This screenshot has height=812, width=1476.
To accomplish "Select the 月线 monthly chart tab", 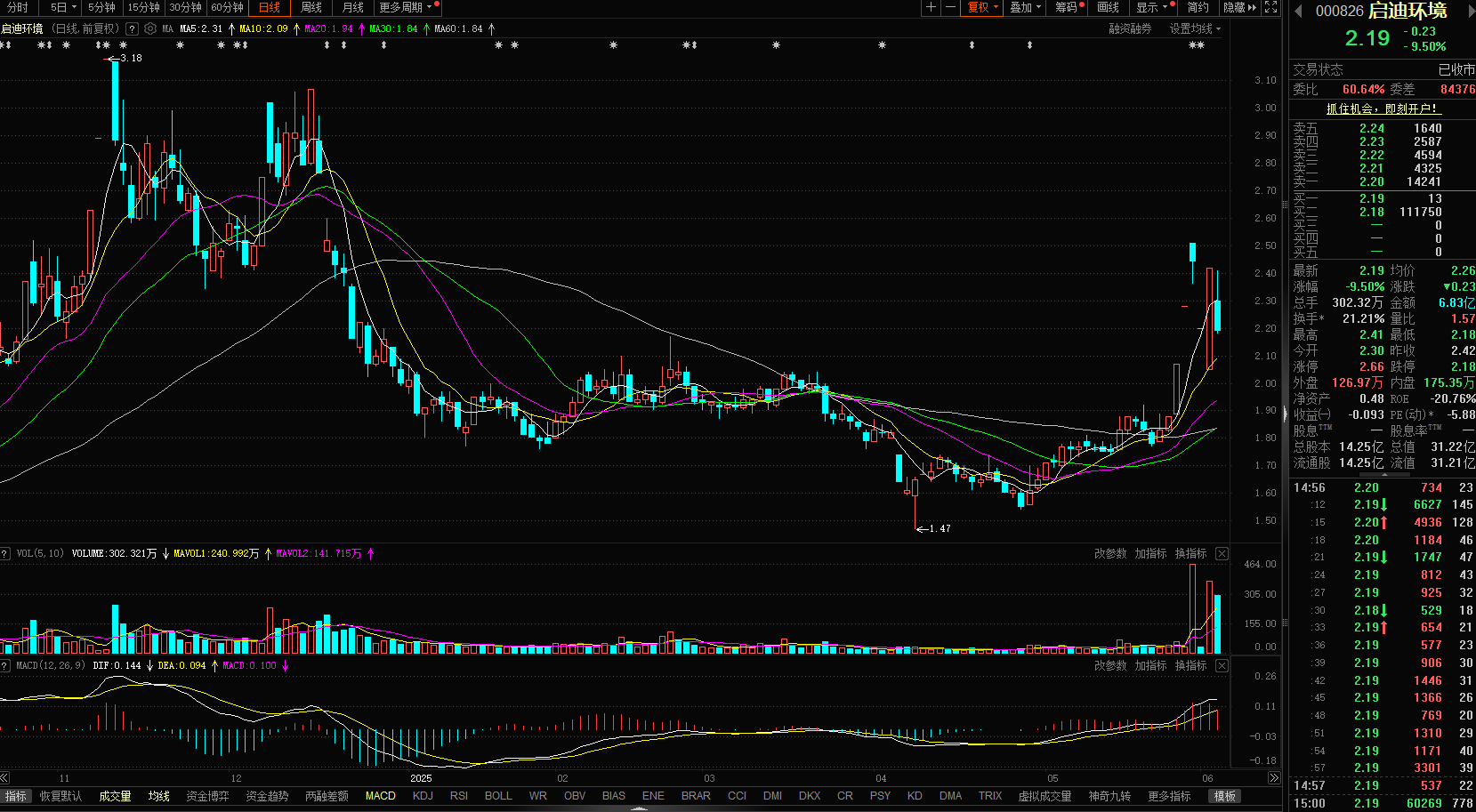I will [353, 7].
